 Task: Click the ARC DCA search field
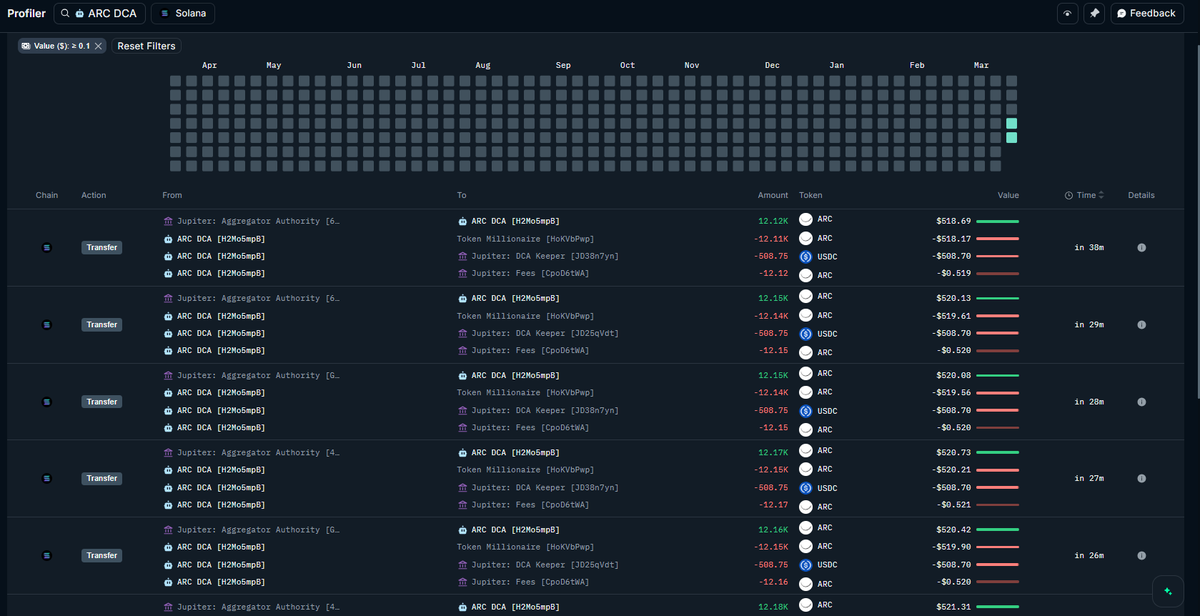click(x=100, y=13)
